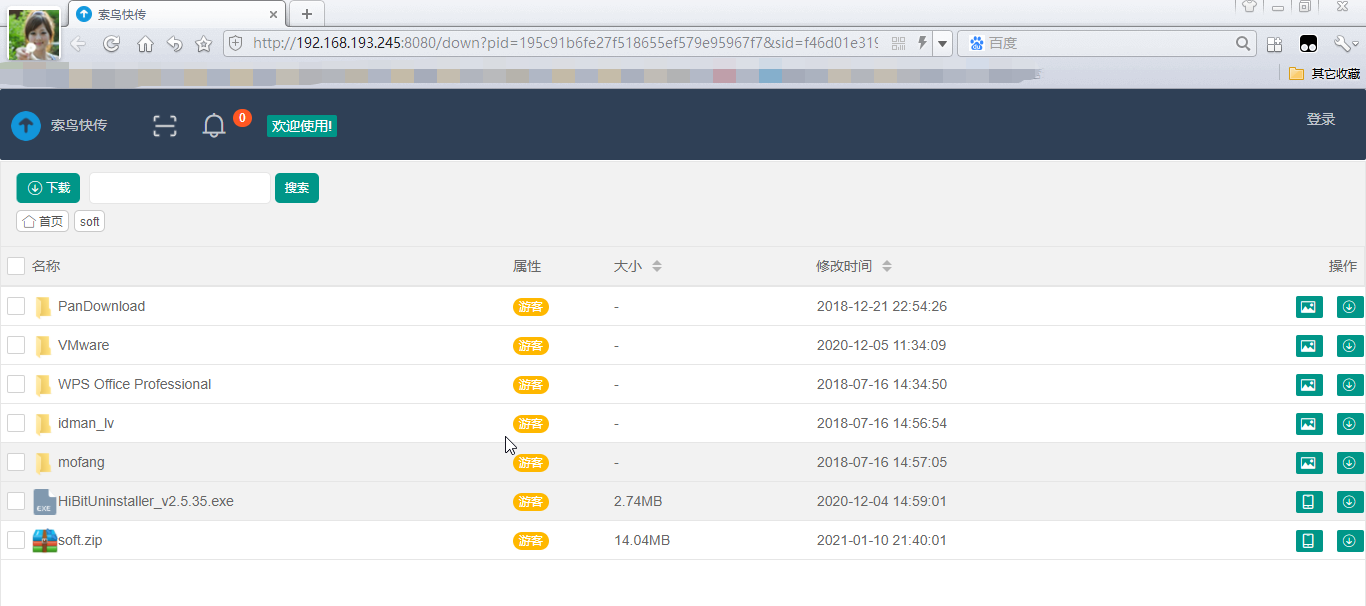Viewport: 1366px width, 606px height.
Task: Click the file name soft.zip
Action: (x=80, y=540)
